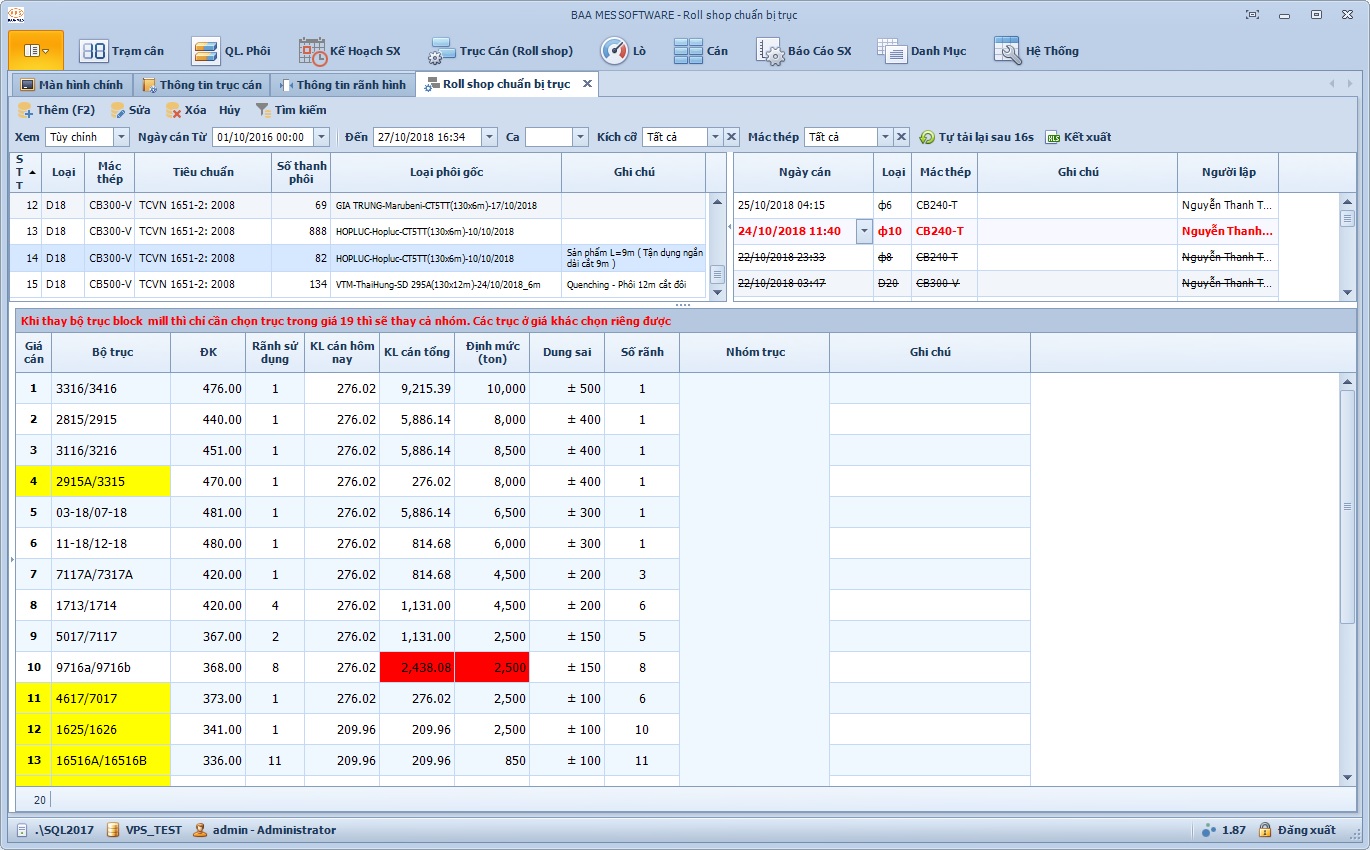The width and height of the screenshot is (1370, 850).
Task: Select the red KL cán tổng 2,438.08 cell
Action: click(417, 667)
